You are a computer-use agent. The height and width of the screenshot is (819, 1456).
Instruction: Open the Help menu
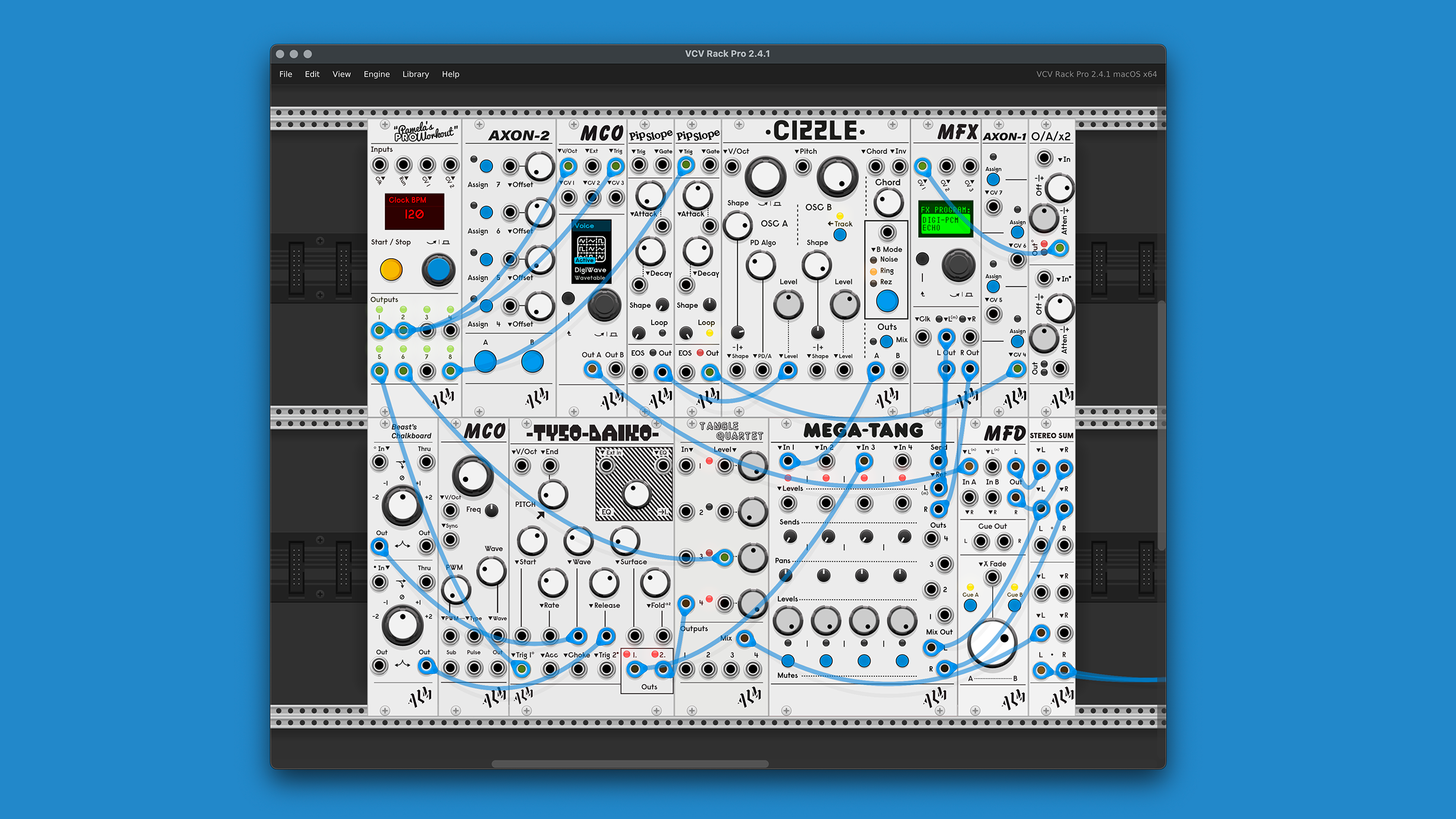(450, 74)
